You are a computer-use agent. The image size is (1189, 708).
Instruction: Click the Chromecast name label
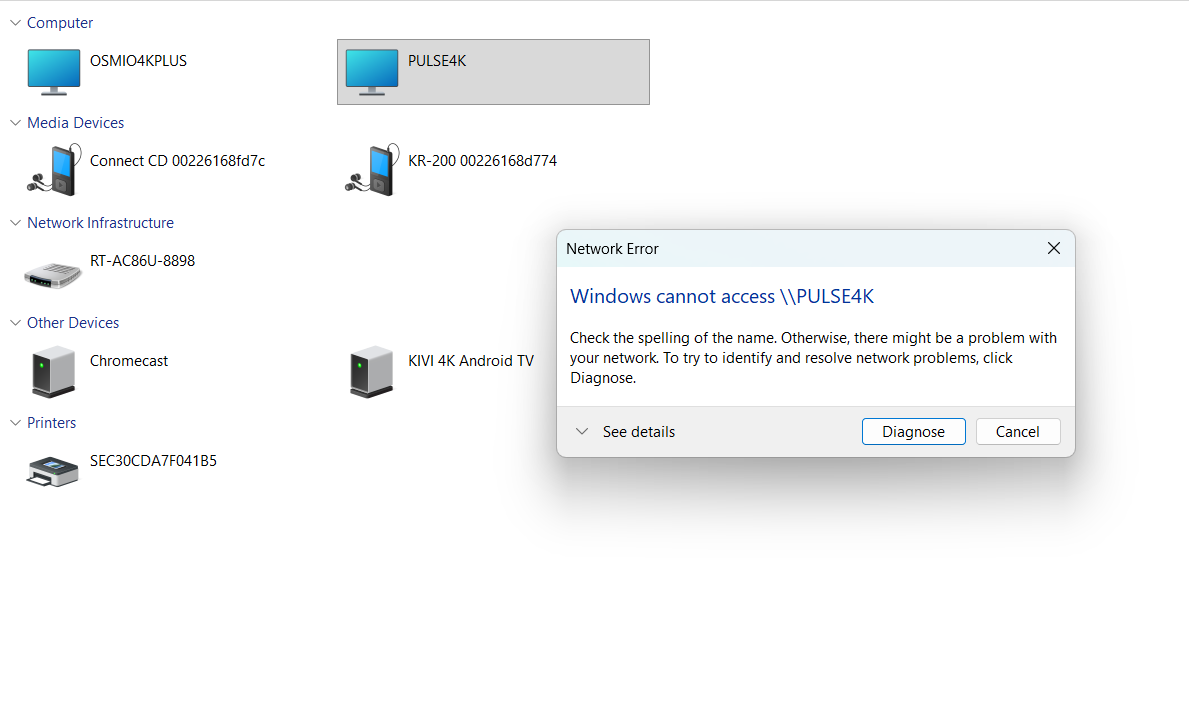[129, 361]
